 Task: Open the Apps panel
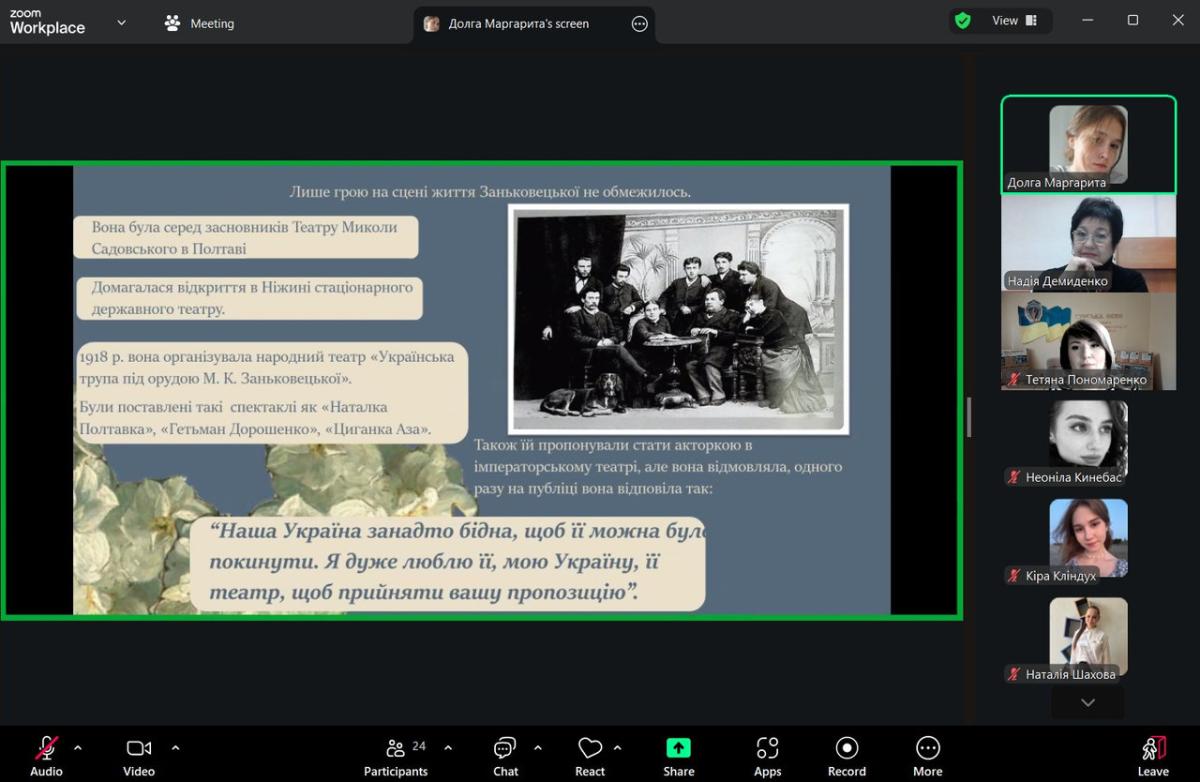pos(767,756)
